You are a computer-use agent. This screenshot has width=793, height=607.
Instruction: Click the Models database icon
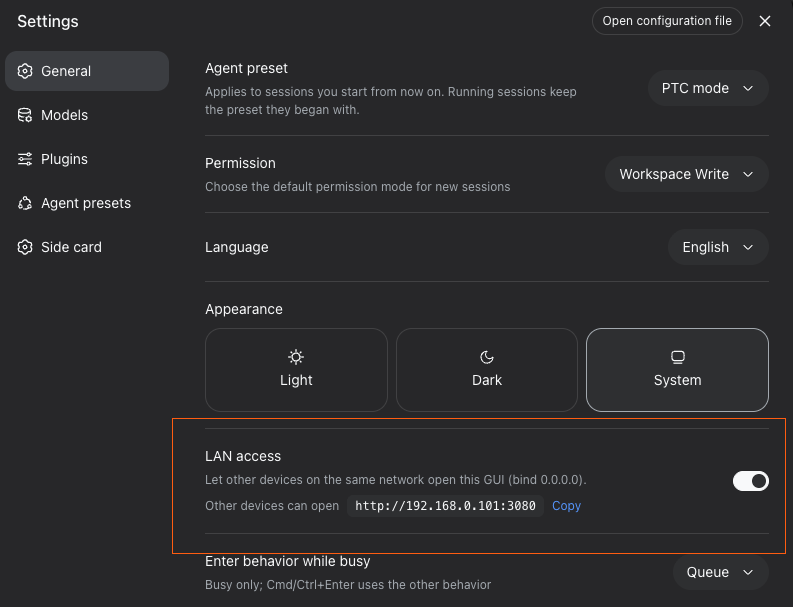point(25,115)
